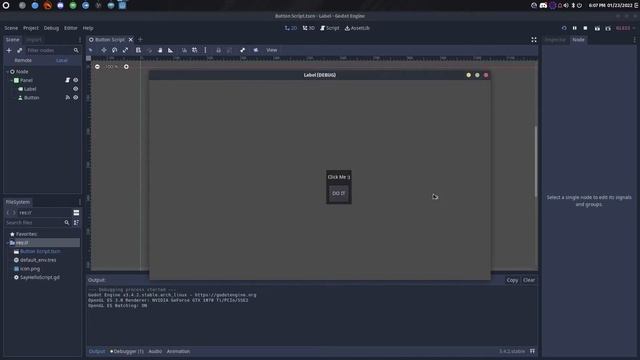Add a new node with the plus icon

point(9,50)
